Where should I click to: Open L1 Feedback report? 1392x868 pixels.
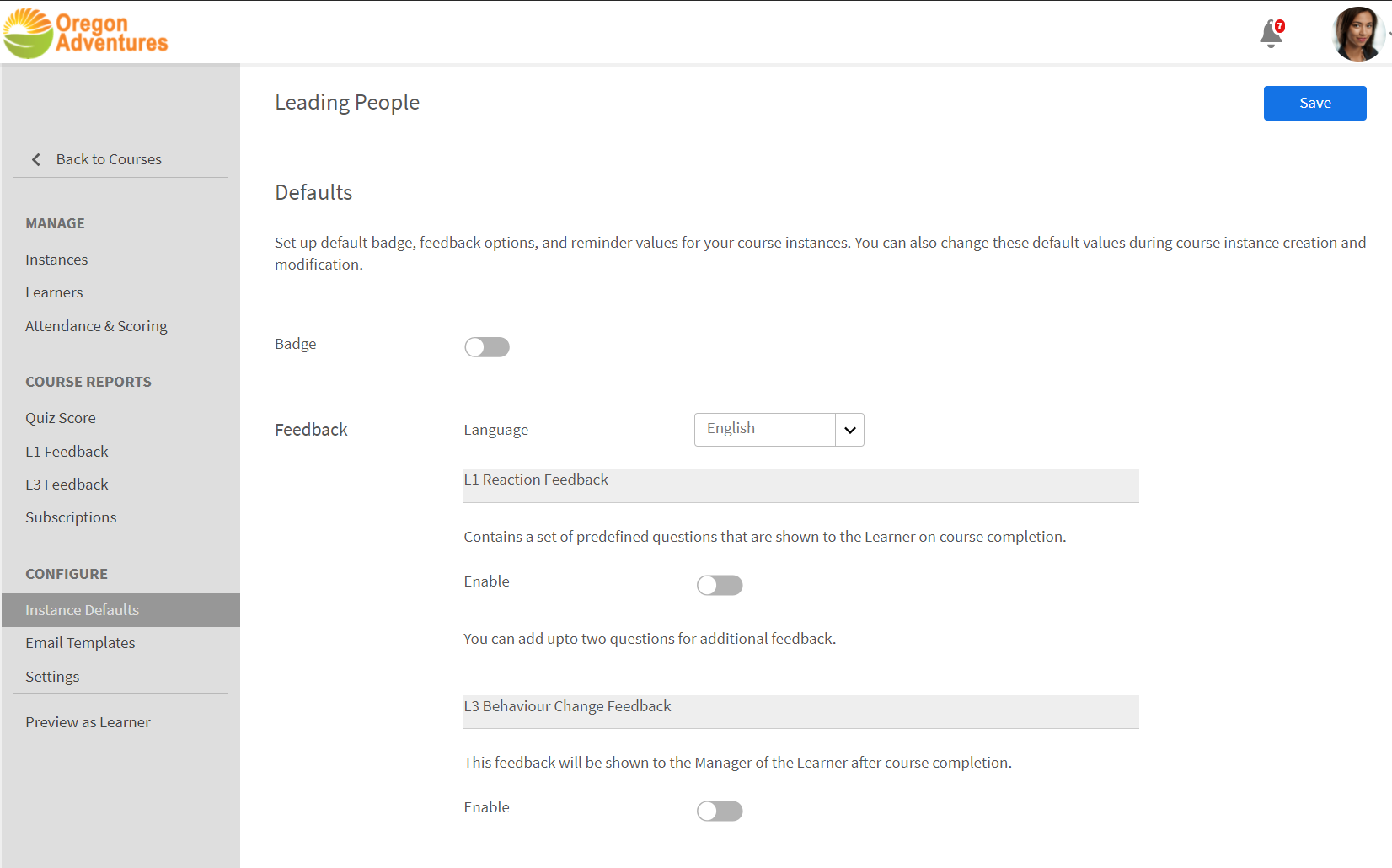coord(67,452)
